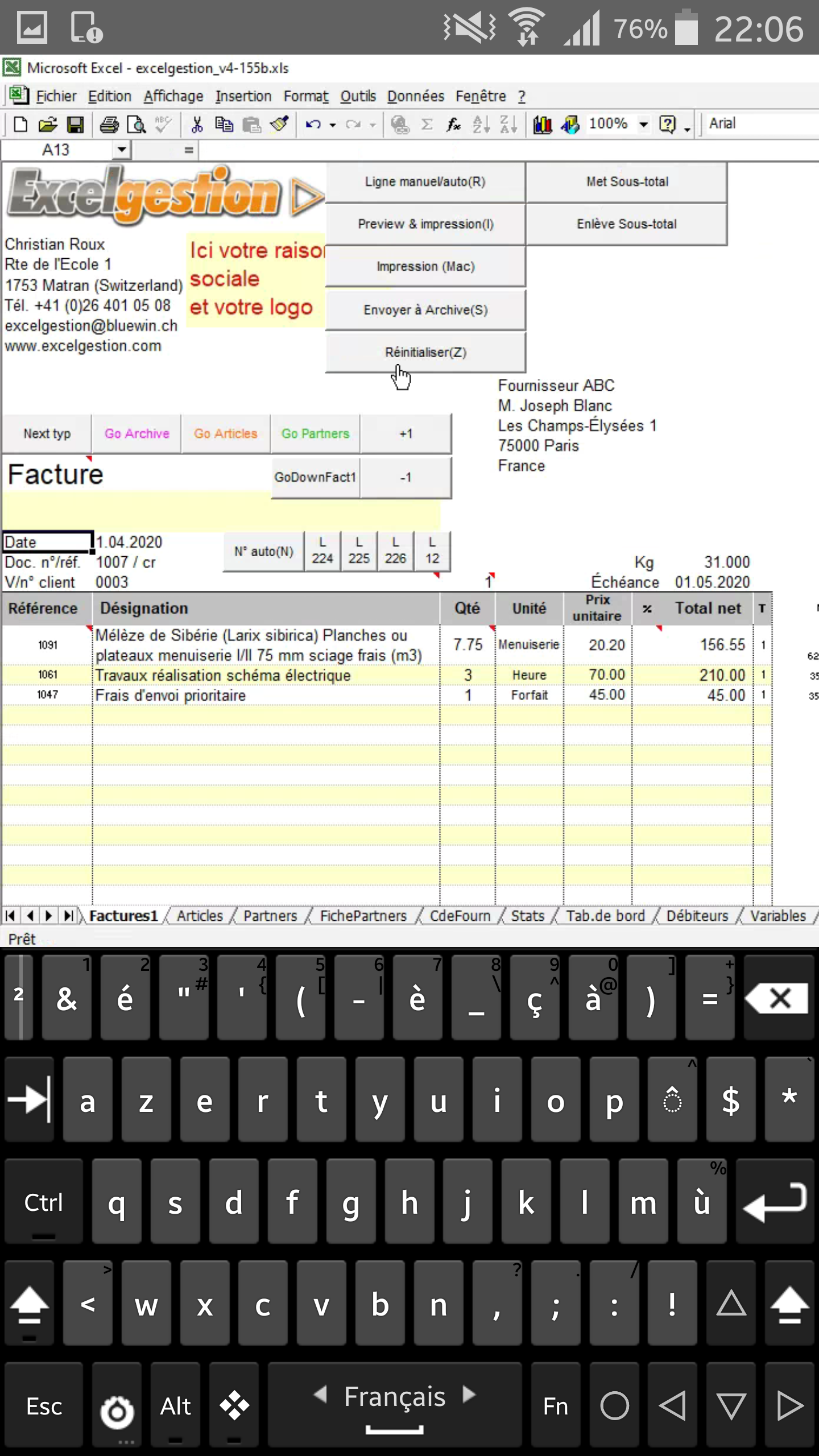This screenshot has width=819, height=1456.
Task: Open the Chart Wizard icon
Action: coord(543,124)
